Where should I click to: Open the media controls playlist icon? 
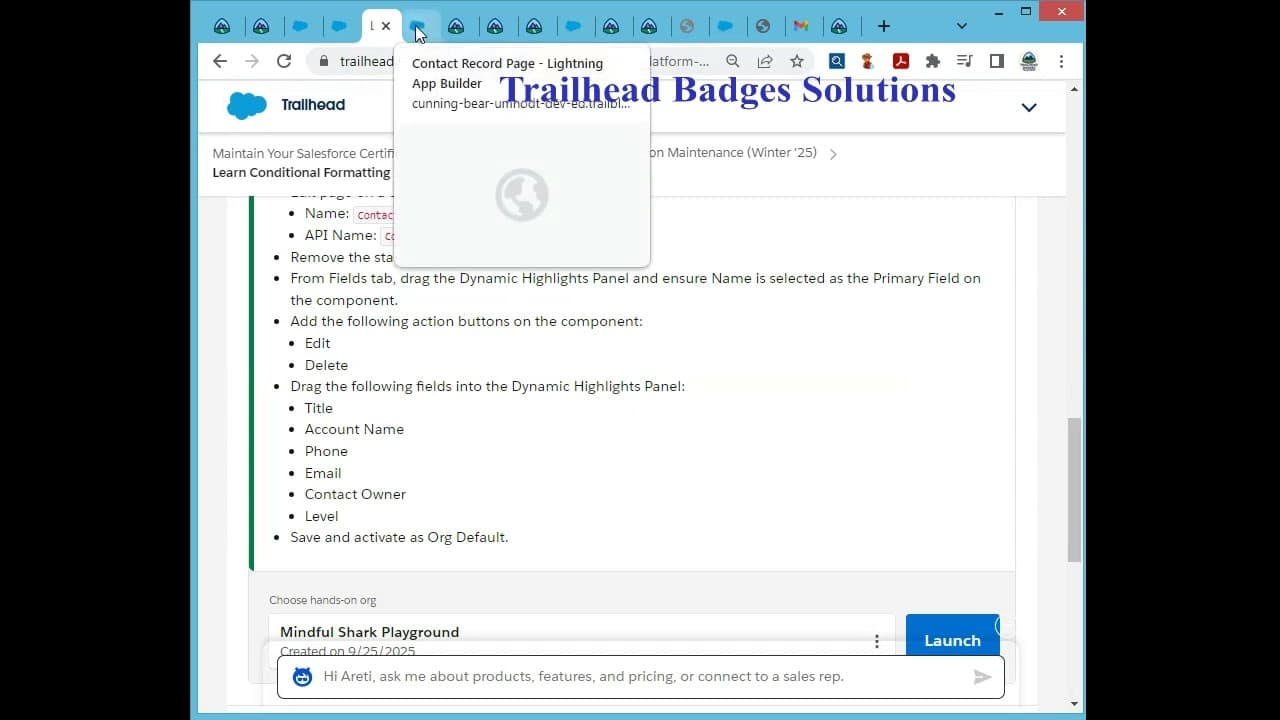click(965, 61)
